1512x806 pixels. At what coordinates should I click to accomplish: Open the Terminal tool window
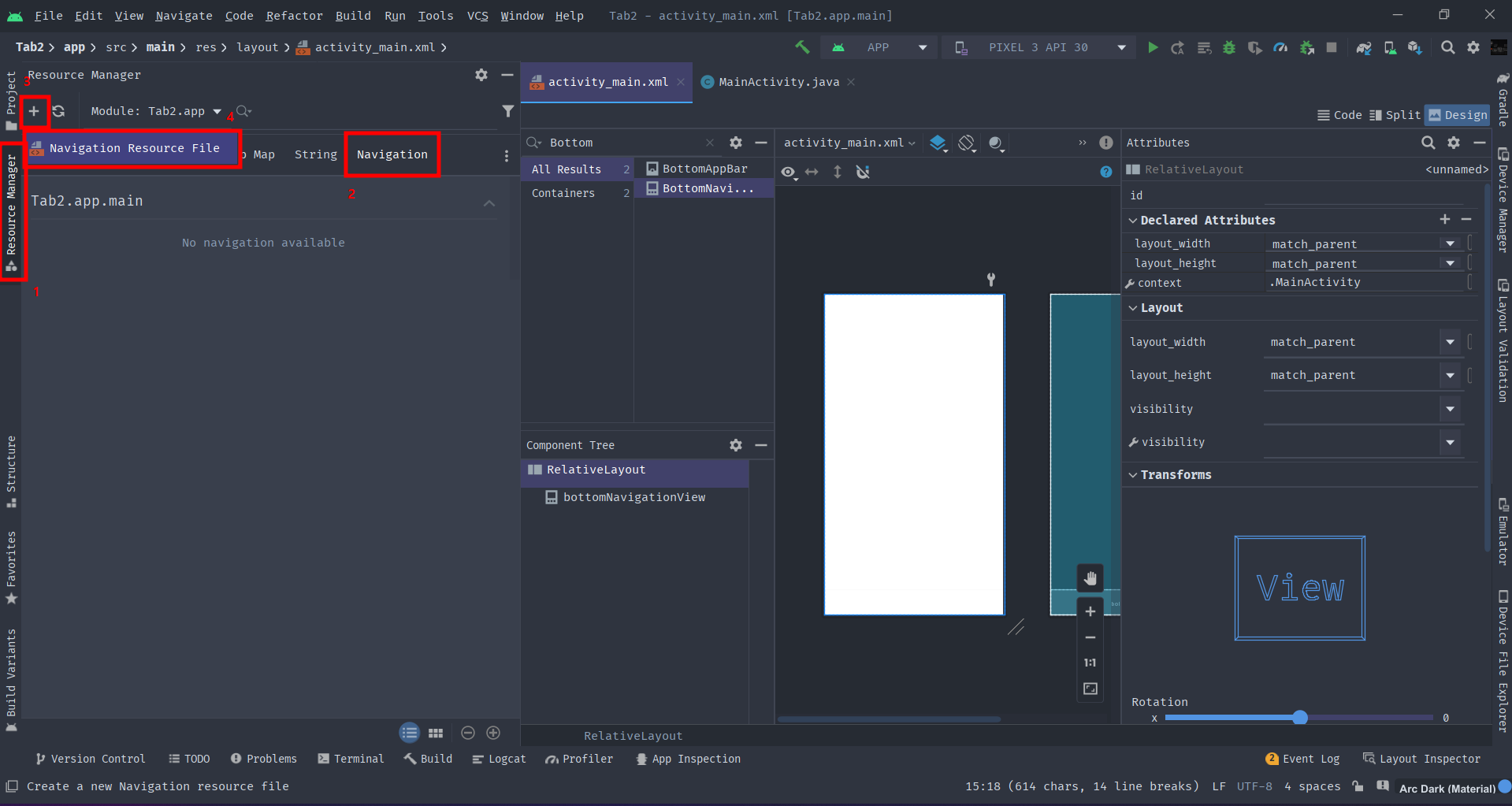tap(351, 759)
